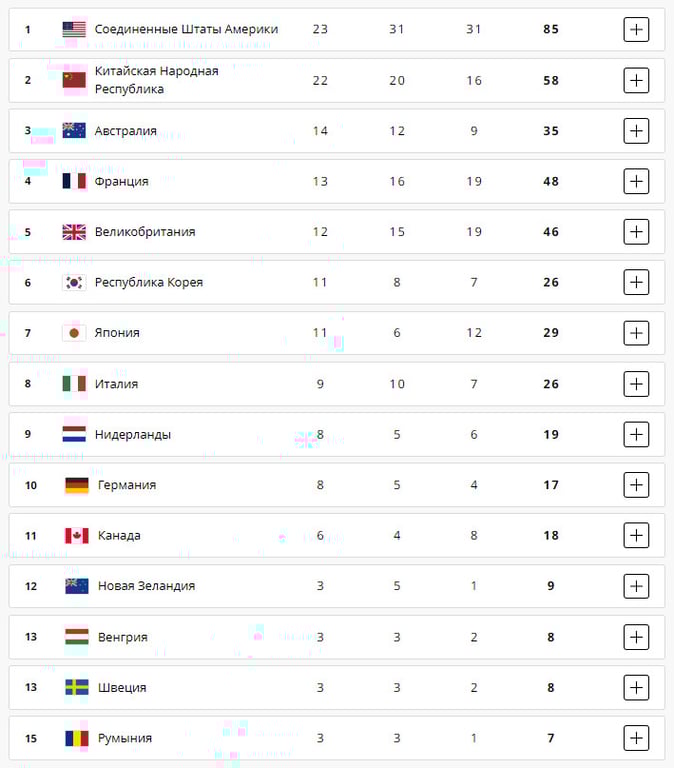Click the Canada flag icon
Screen dimensions: 674x768
point(77,535)
